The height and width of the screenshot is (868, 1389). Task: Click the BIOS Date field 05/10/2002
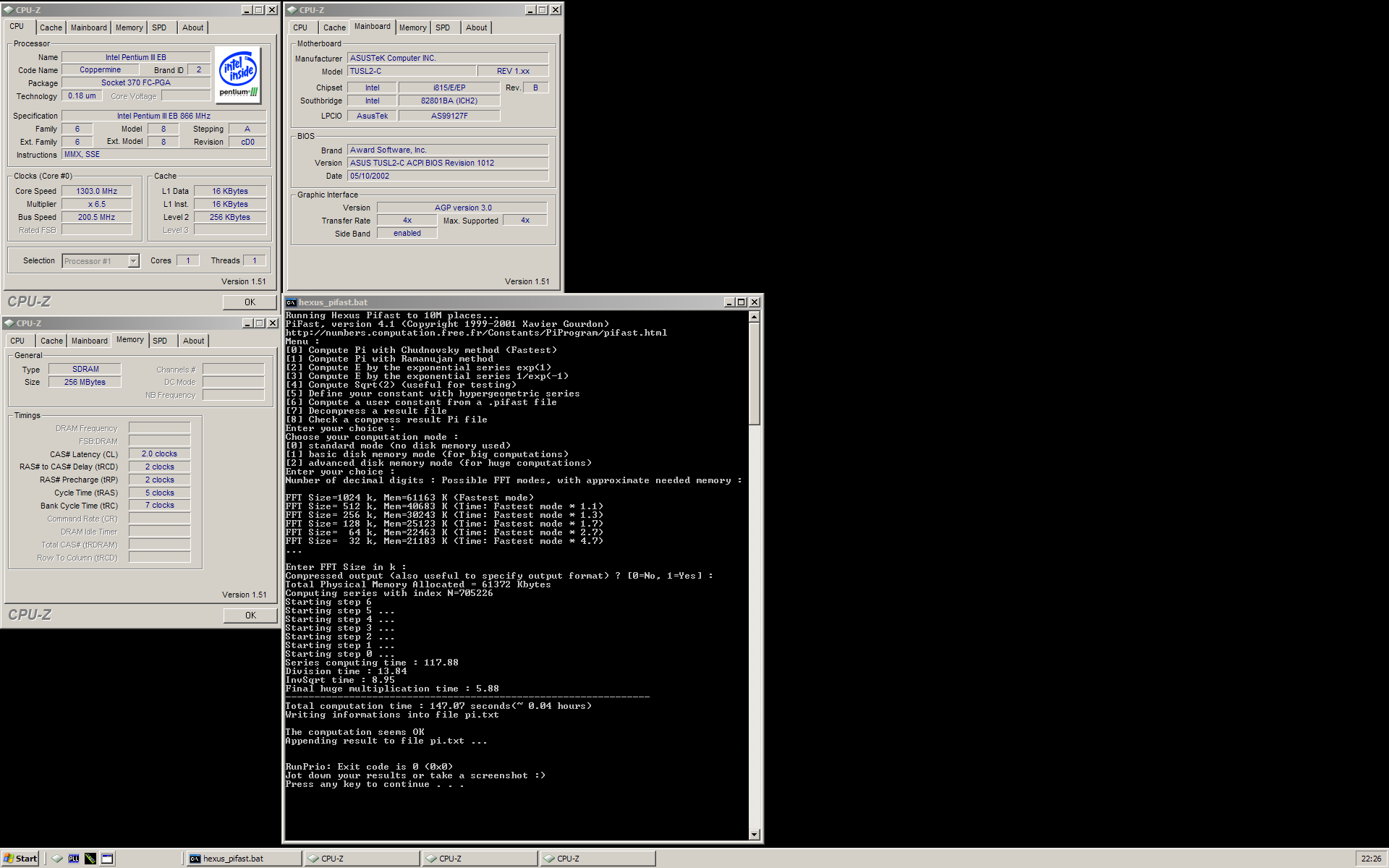(448, 176)
